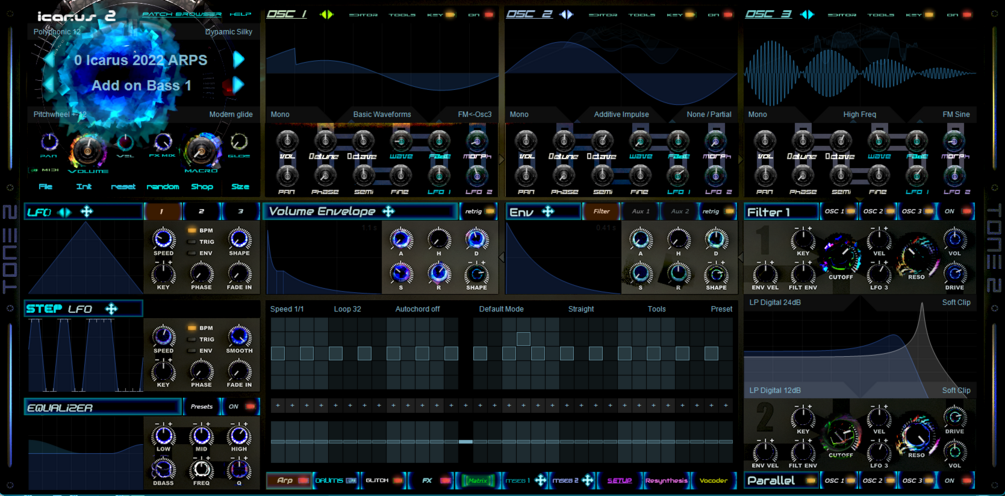Select LFO tab 2

pyautogui.click(x=201, y=211)
